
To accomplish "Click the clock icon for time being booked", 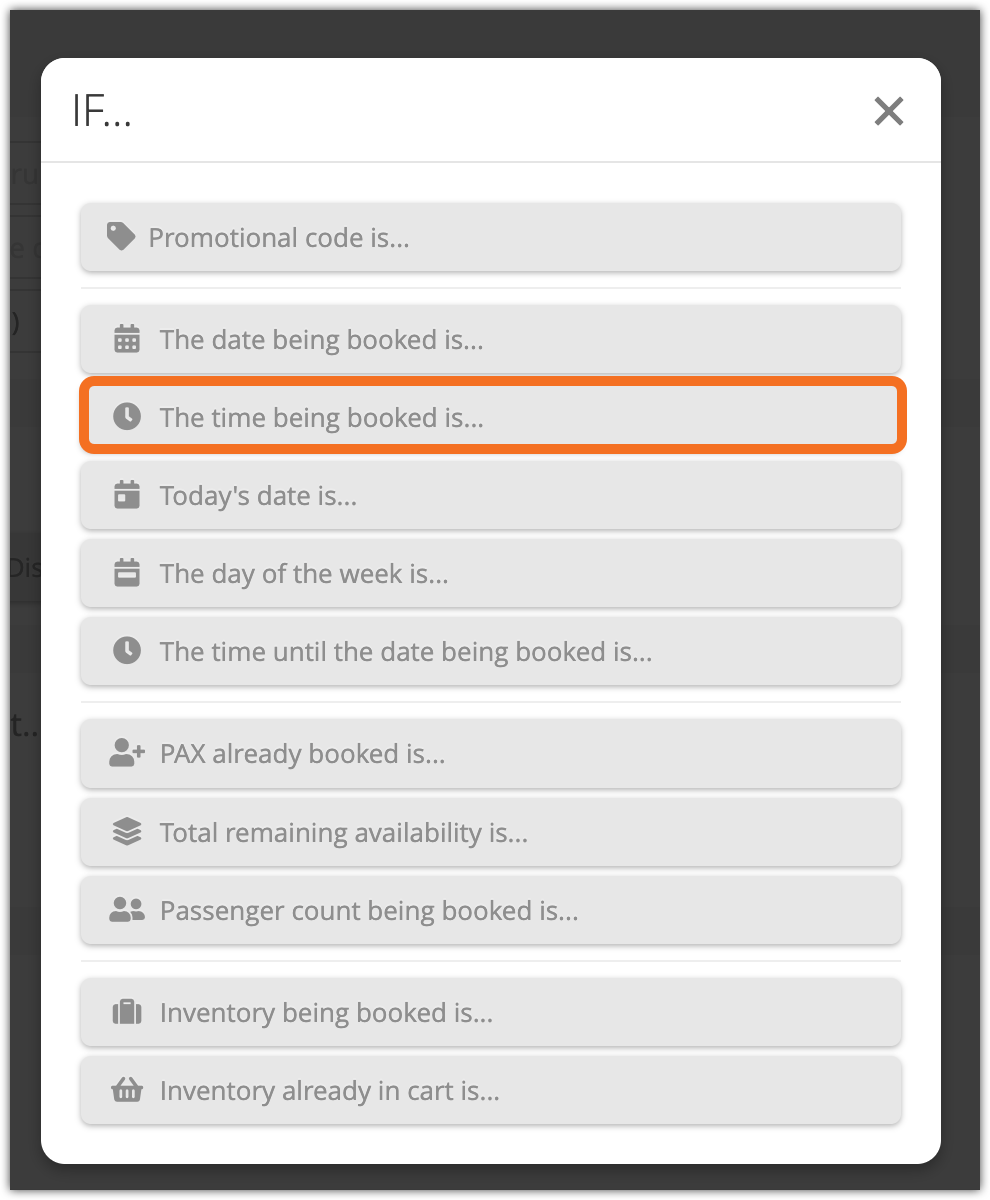I will pyautogui.click(x=127, y=417).
